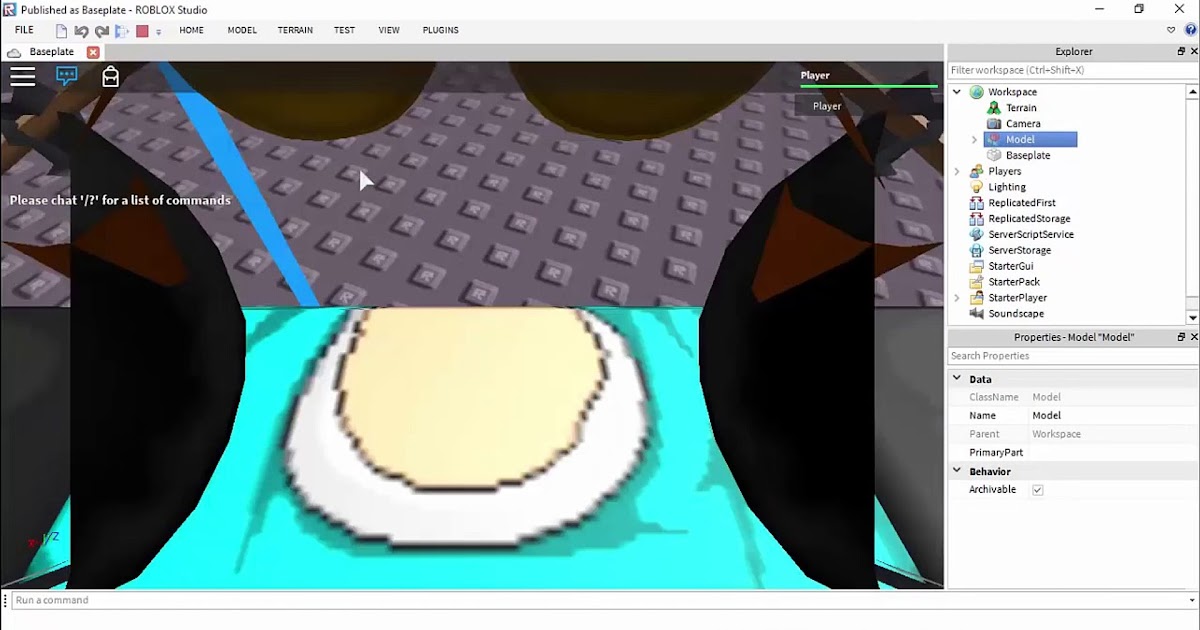Click the Workspace globe icon
1200x630 pixels.
(977, 92)
